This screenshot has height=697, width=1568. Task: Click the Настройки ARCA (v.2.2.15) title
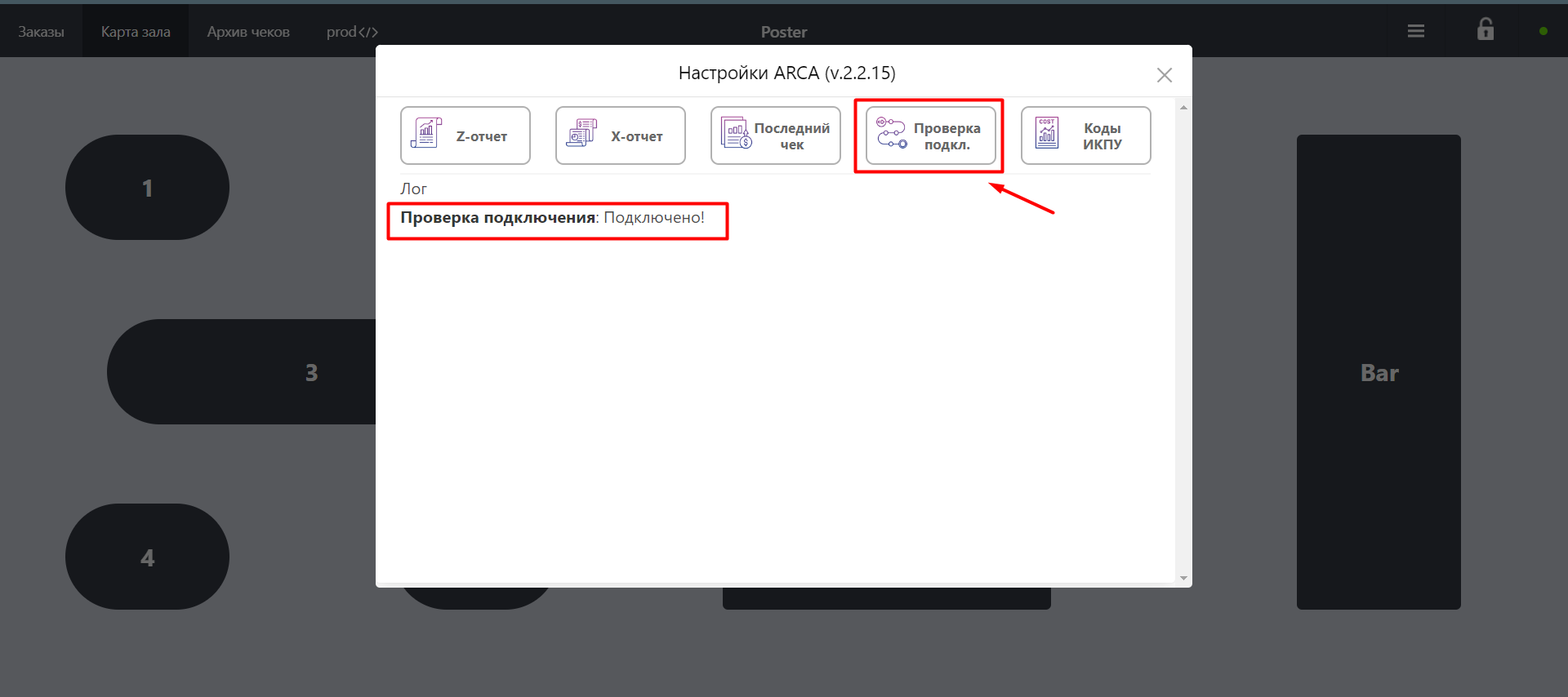786,73
